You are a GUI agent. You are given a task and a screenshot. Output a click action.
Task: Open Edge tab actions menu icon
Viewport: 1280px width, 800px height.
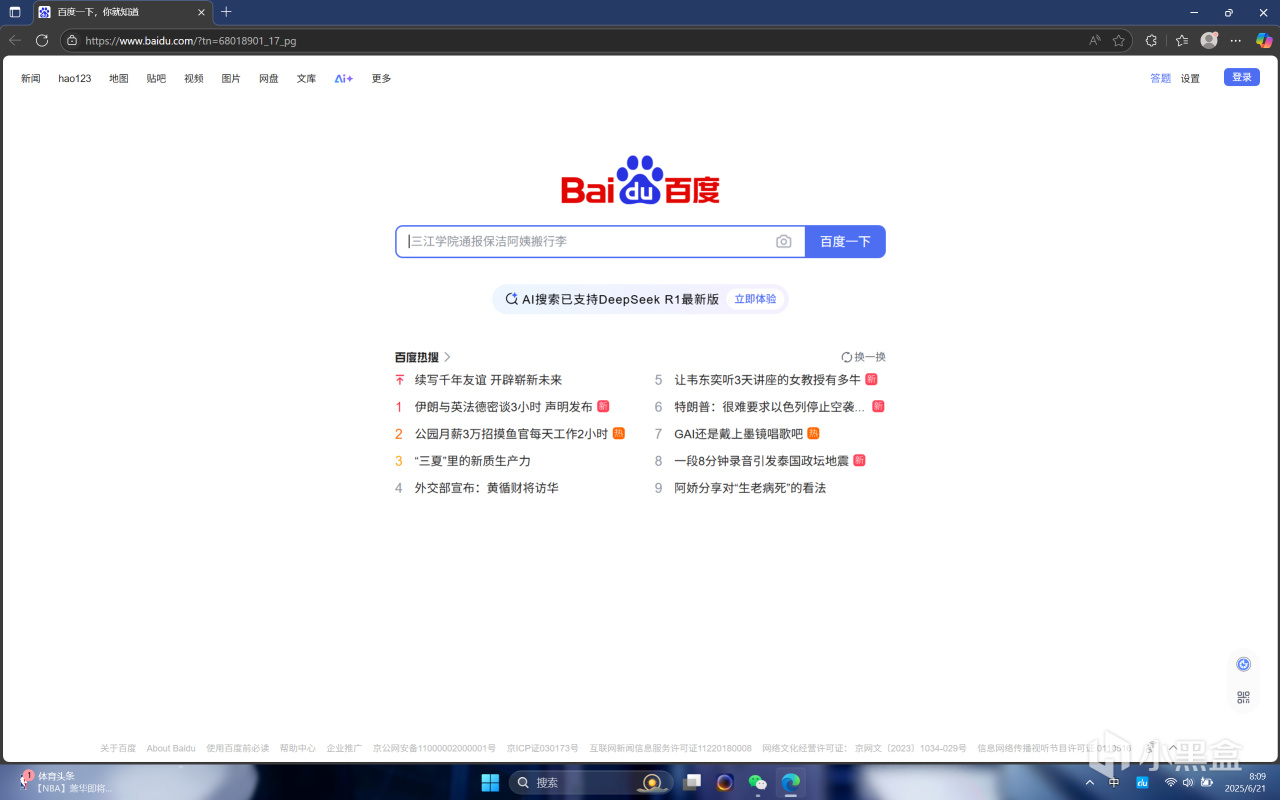tap(15, 12)
